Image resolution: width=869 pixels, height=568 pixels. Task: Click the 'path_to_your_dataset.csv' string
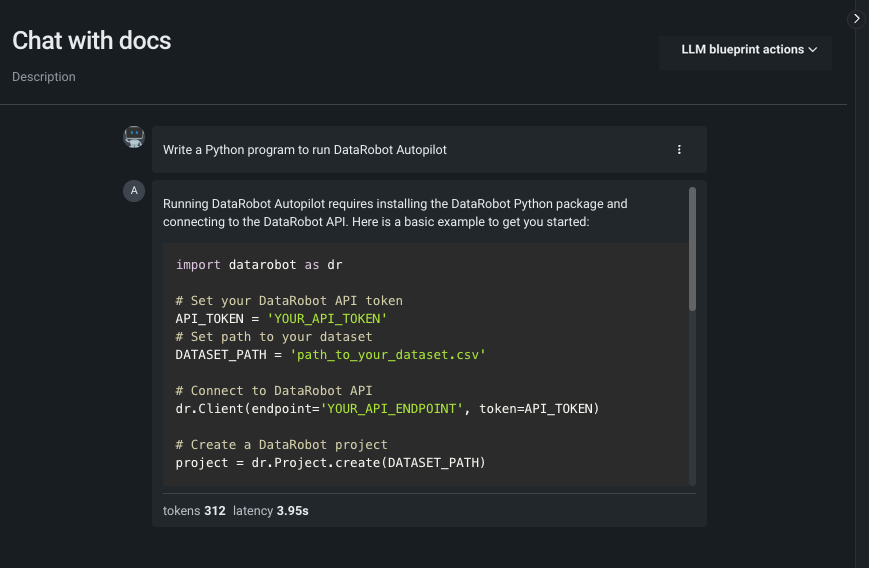[387, 355]
